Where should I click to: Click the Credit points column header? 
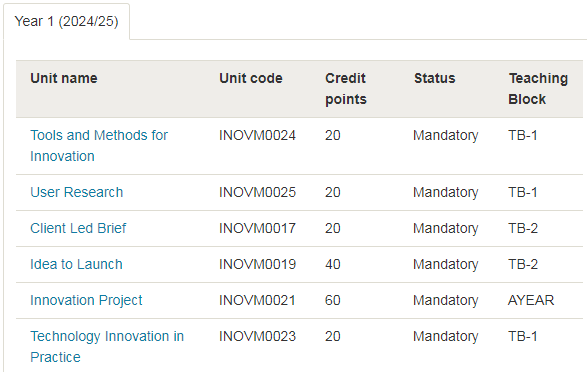[346, 89]
